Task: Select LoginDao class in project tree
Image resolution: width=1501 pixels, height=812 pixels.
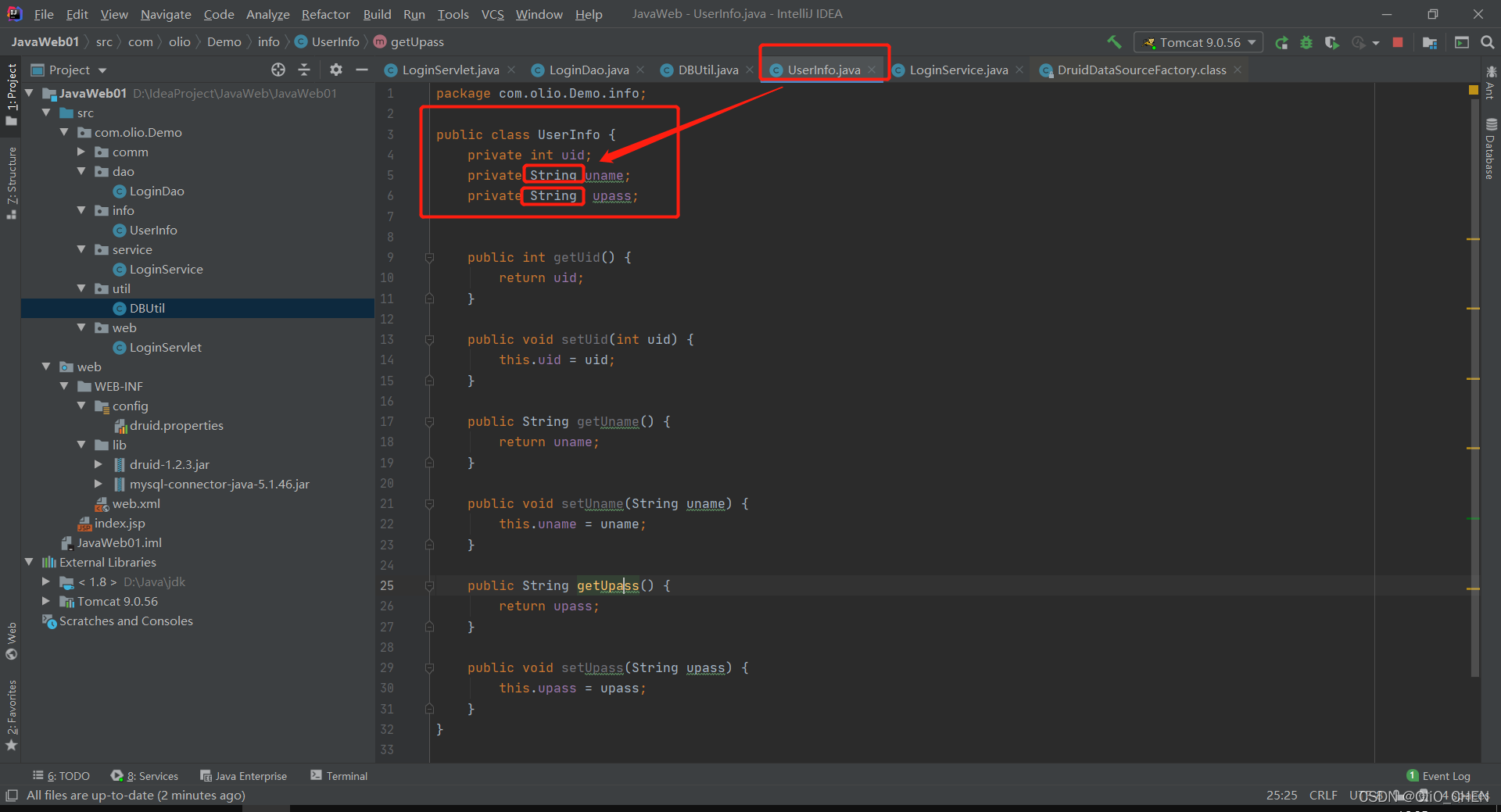Action: tap(156, 191)
